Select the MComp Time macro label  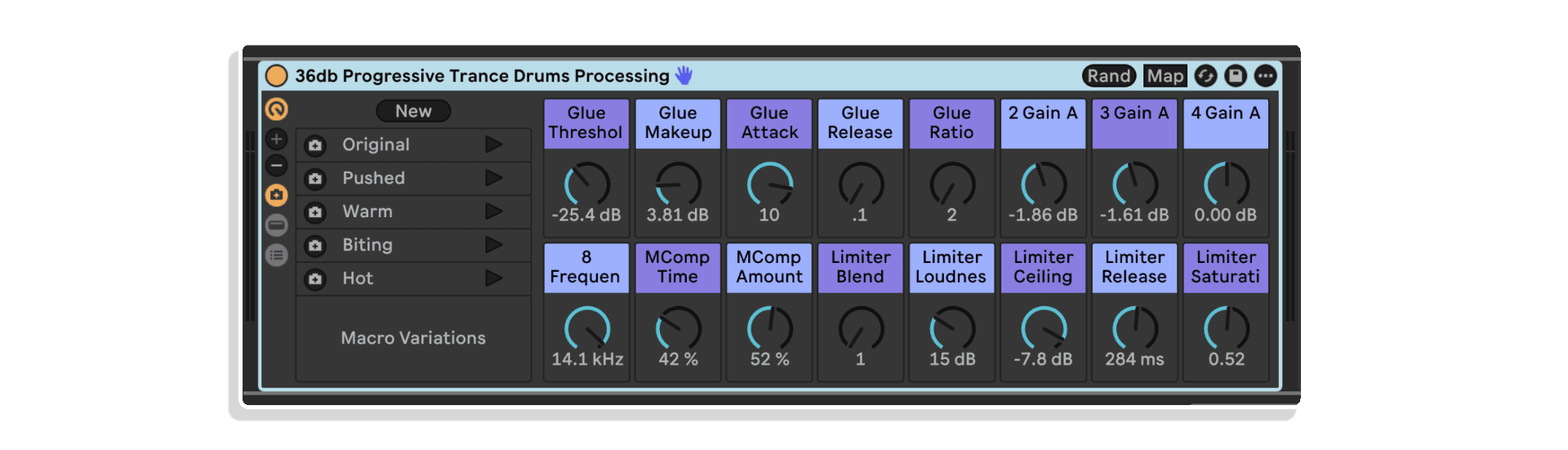(678, 267)
